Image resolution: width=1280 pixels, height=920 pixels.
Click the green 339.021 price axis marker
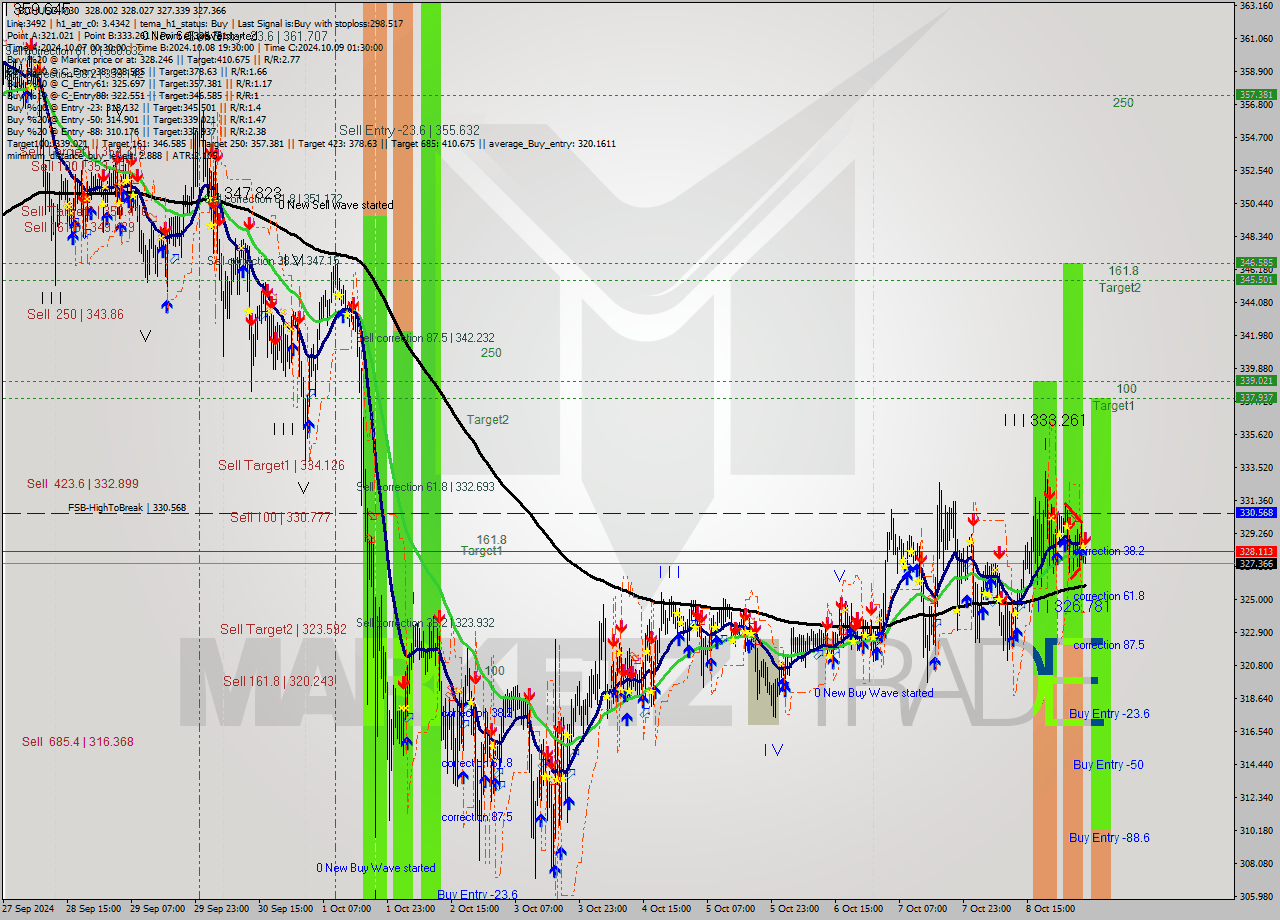coord(1256,380)
